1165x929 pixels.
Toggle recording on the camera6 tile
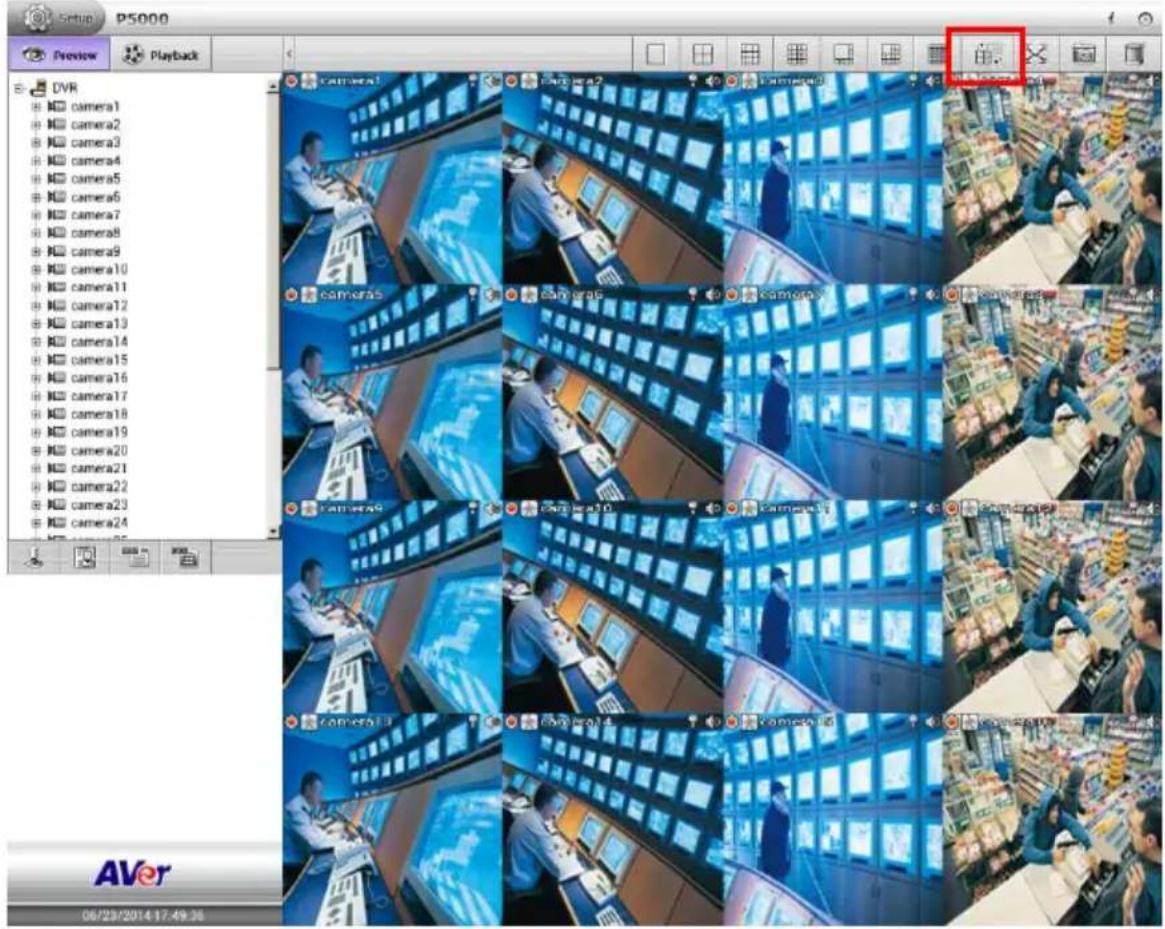[x=511, y=295]
